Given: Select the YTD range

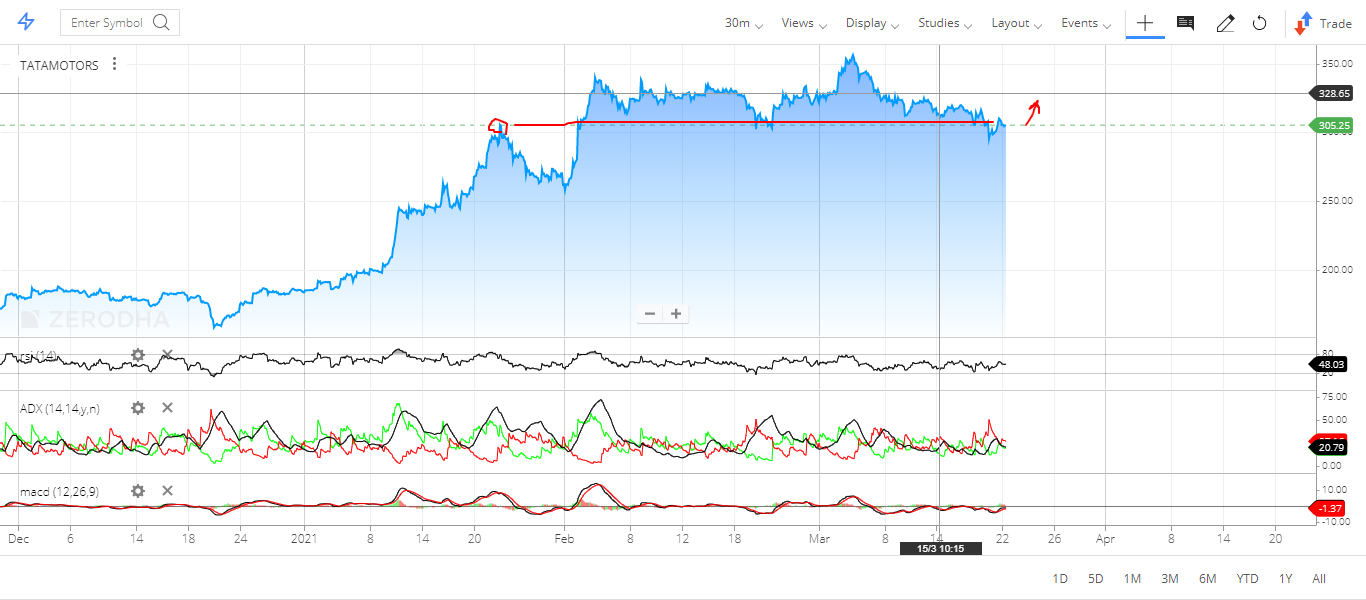Looking at the screenshot, I should (x=1247, y=579).
